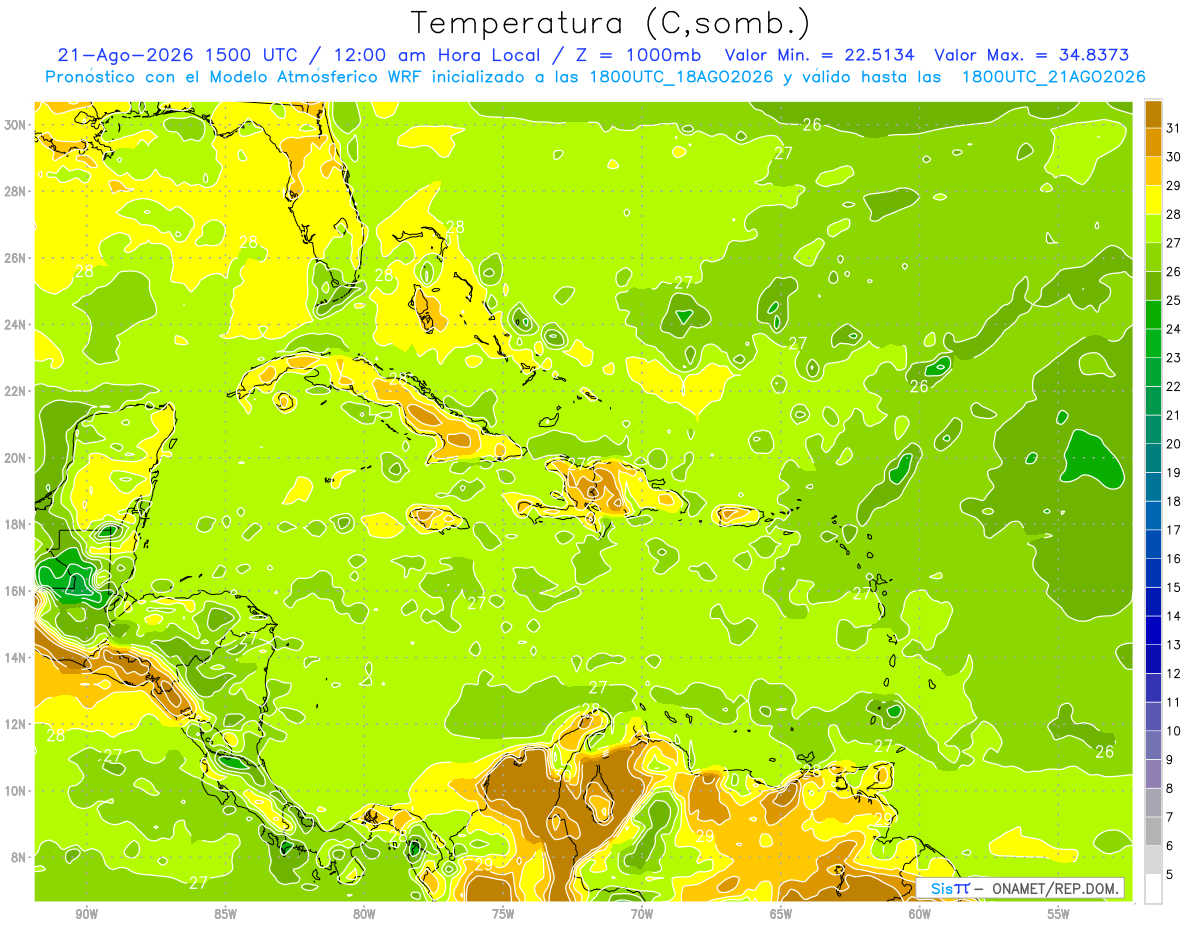The image size is (1200, 927).
Task: Click the '30N' latitude label
Action: (16, 125)
